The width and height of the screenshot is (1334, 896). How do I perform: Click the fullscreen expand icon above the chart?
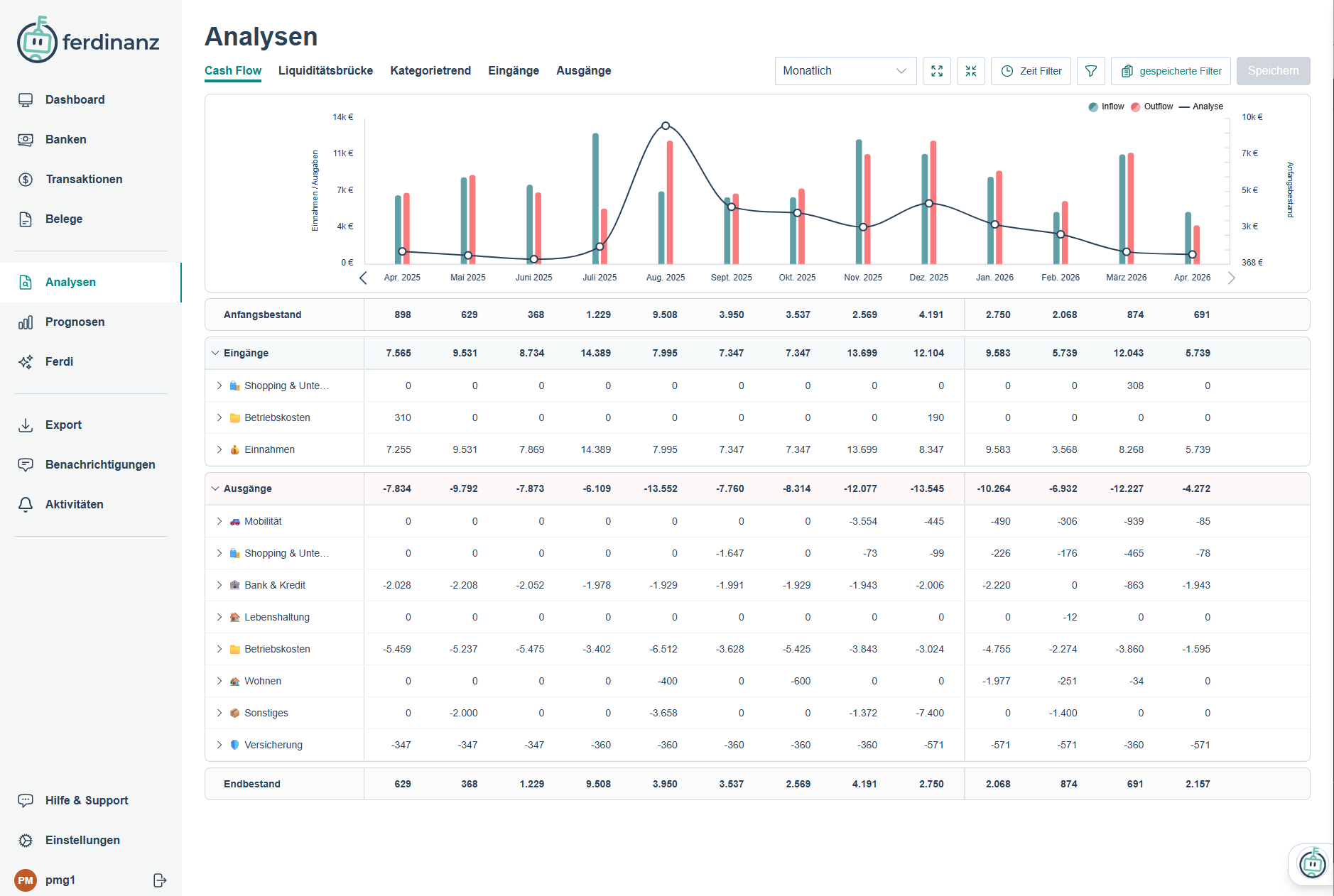point(936,70)
